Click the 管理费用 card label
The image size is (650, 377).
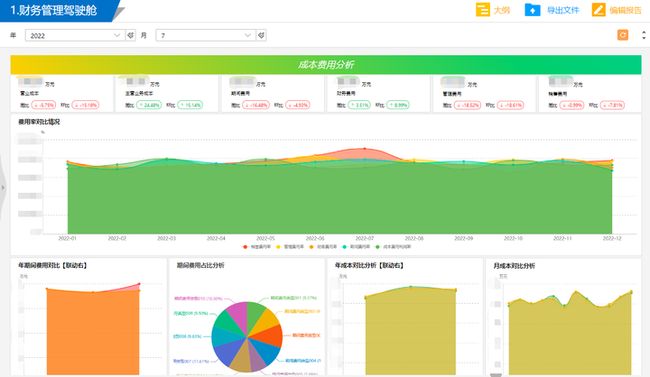[x=452, y=94]
